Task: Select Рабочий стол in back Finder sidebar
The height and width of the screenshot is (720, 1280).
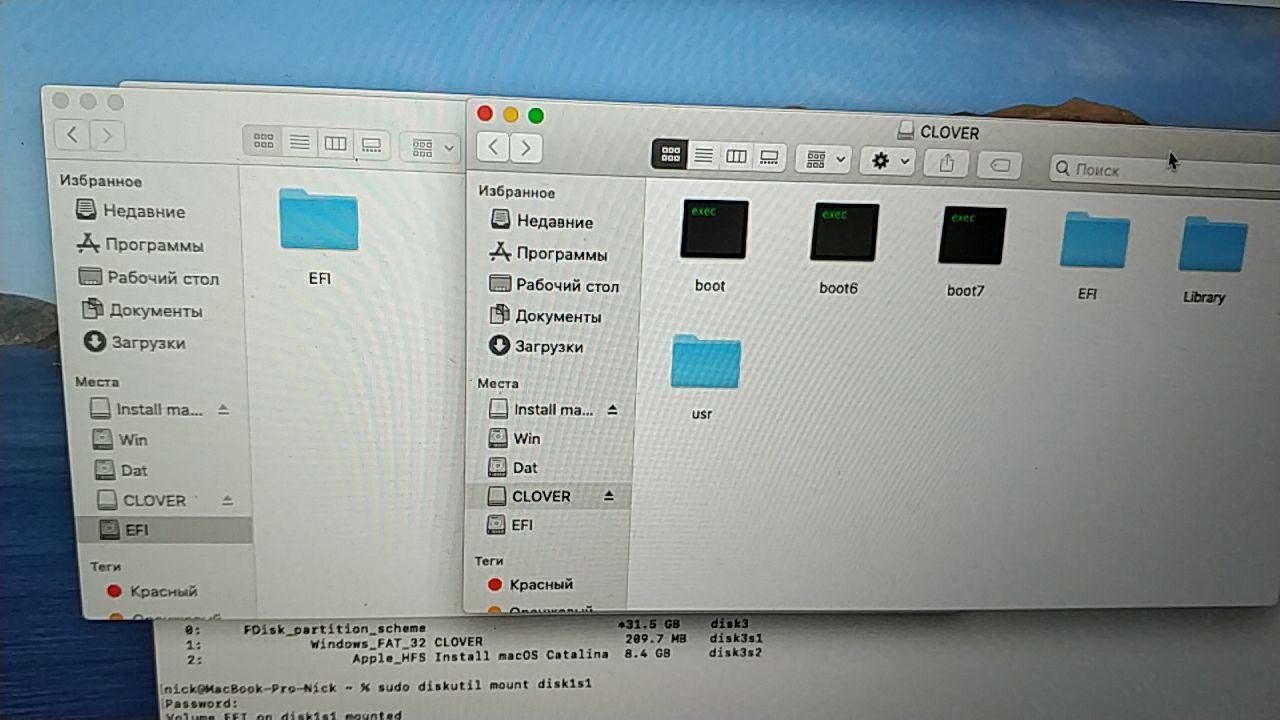Action: (x=149, y=278)
